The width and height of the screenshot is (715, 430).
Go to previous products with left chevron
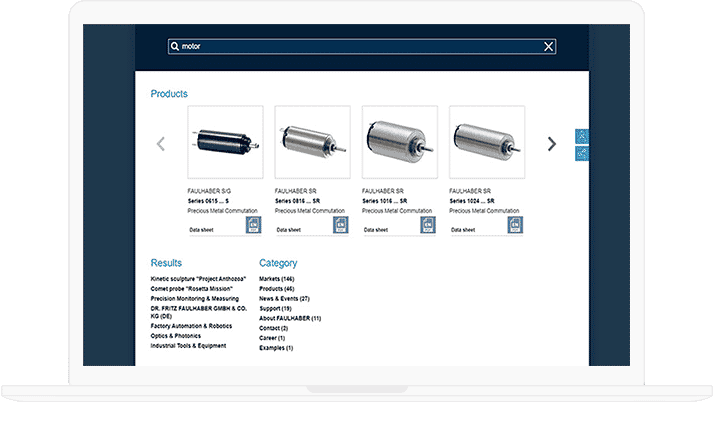pos(161,144)
